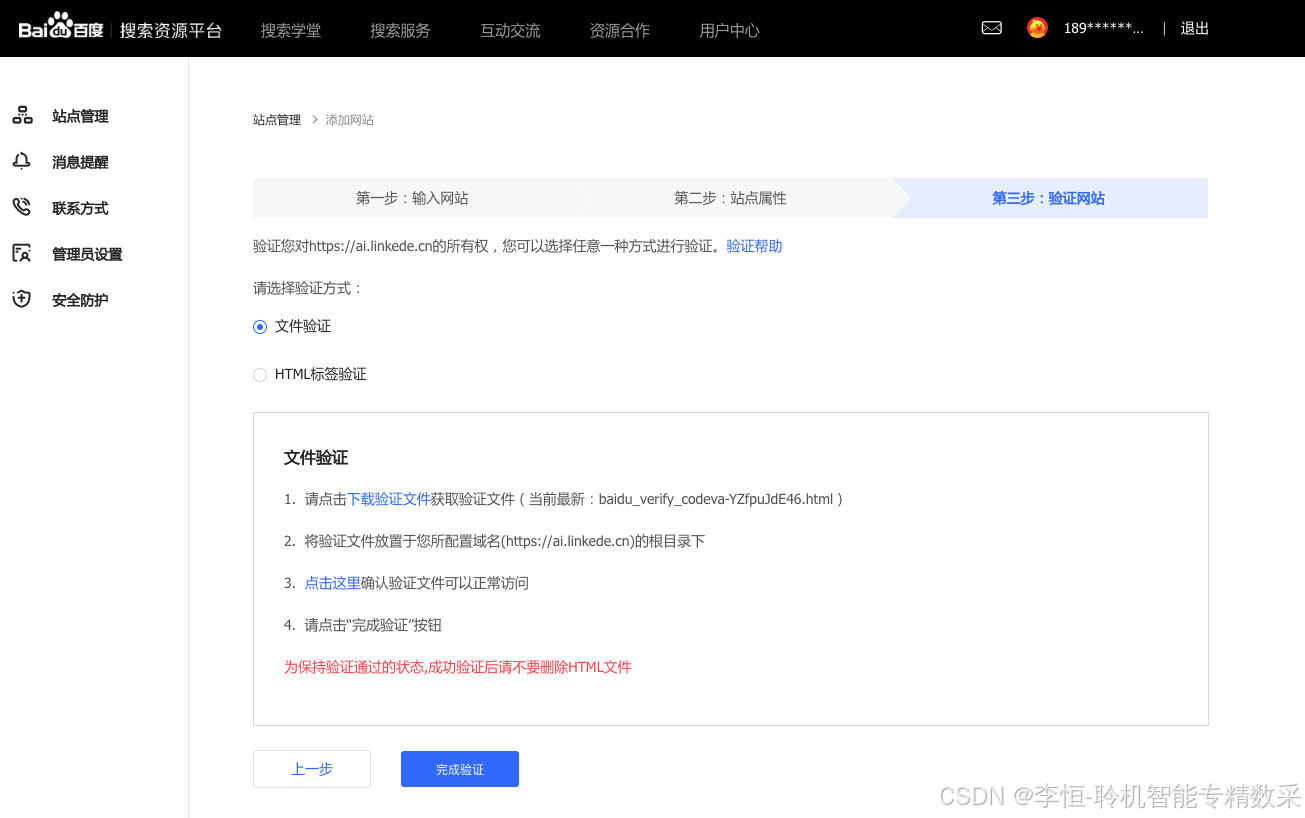Click the 添加网站 breadcrumb text

click(350, 120)
